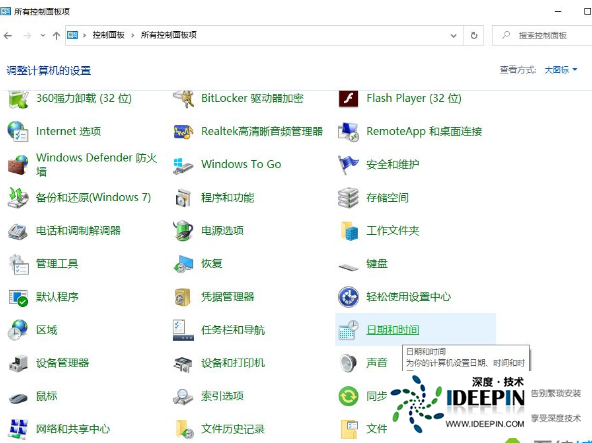592x443 pixels.
Task: Open the 文件历史记录 icon
Action: coord(184,429)
